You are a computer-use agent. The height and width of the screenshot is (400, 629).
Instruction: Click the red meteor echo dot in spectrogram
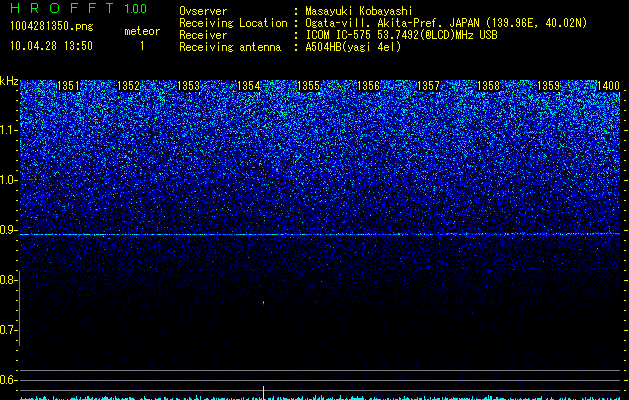click(x=264, y=303)
